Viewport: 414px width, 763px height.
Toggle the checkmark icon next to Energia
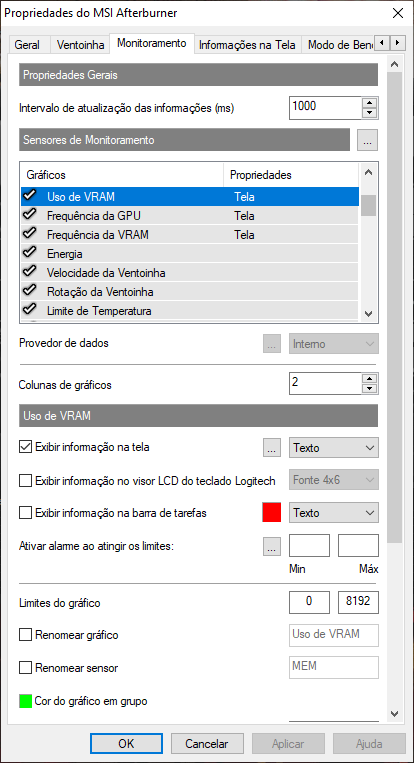(30, 254)
